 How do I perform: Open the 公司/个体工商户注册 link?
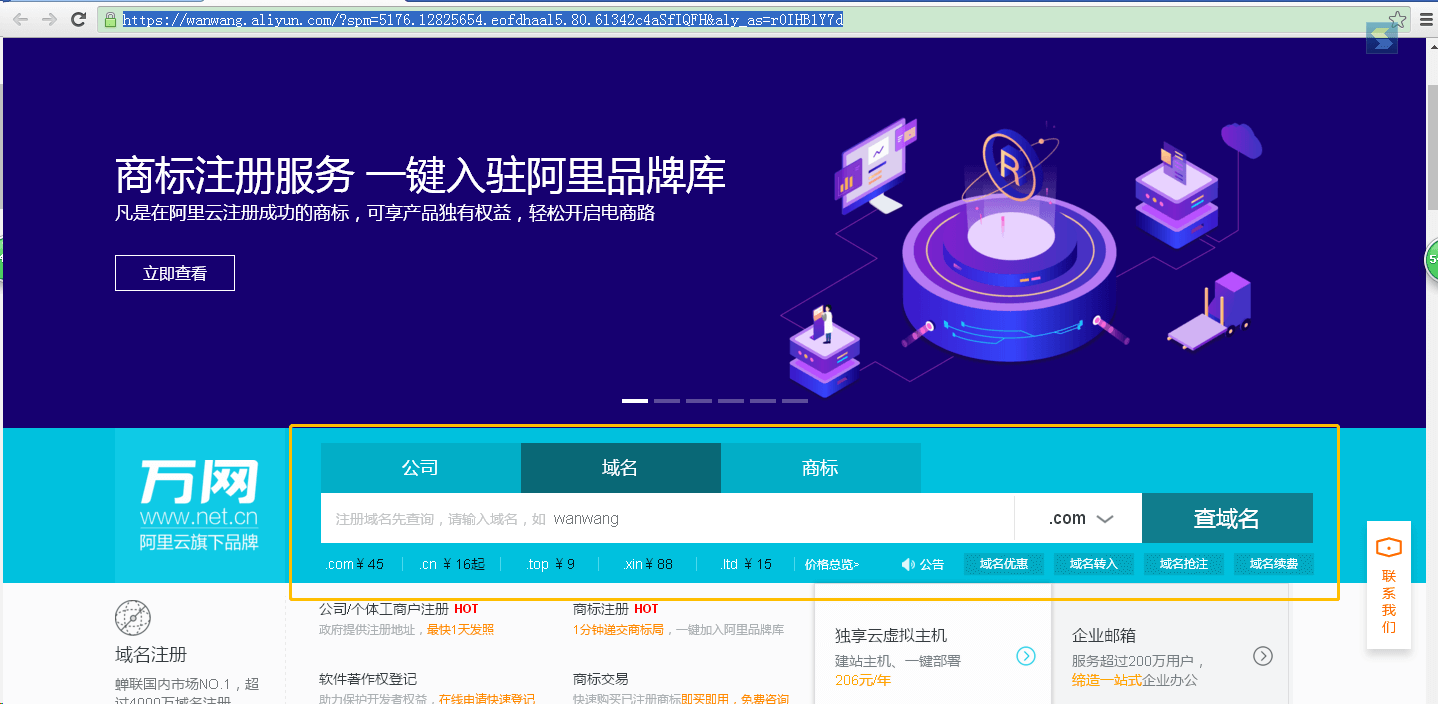coord(384,609)
